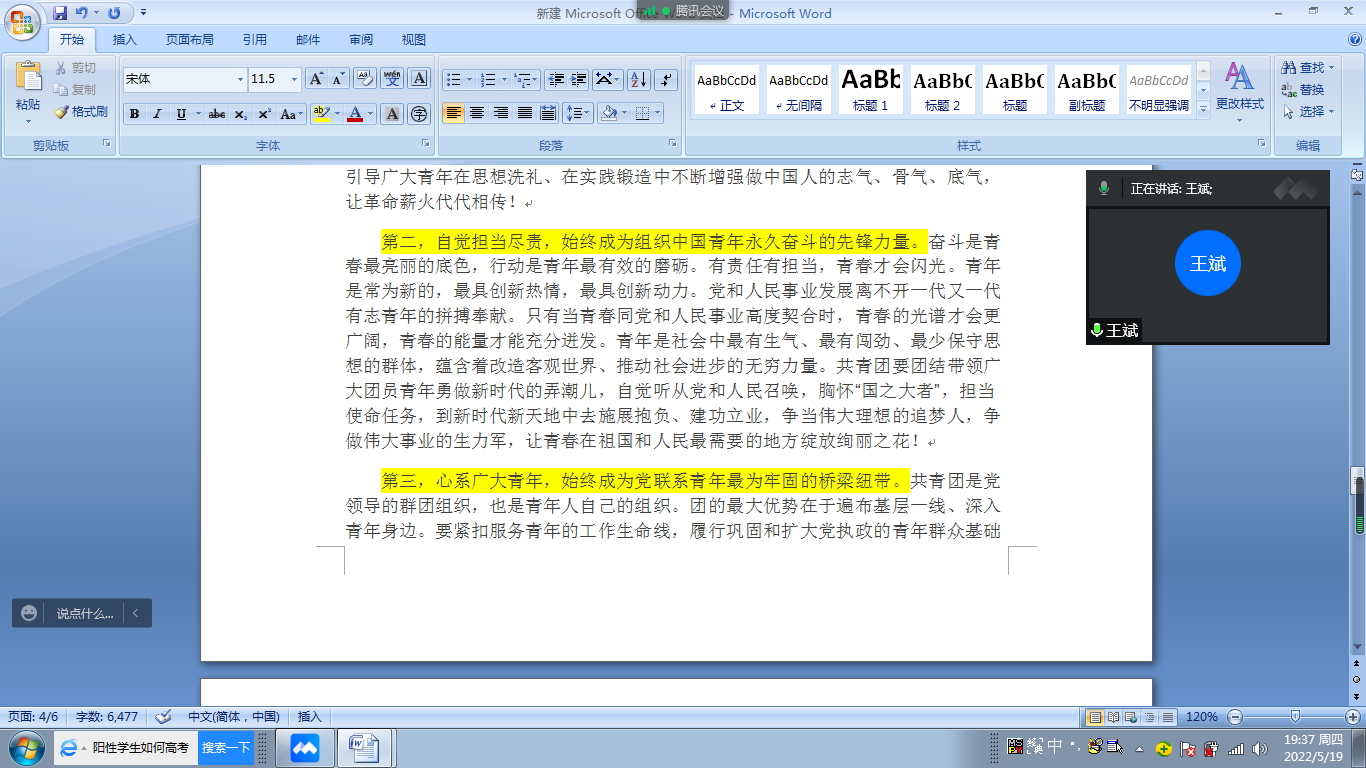Toggle center text alignment
The height and width of the screenshot is (768, 1366).
click(478, 113)
